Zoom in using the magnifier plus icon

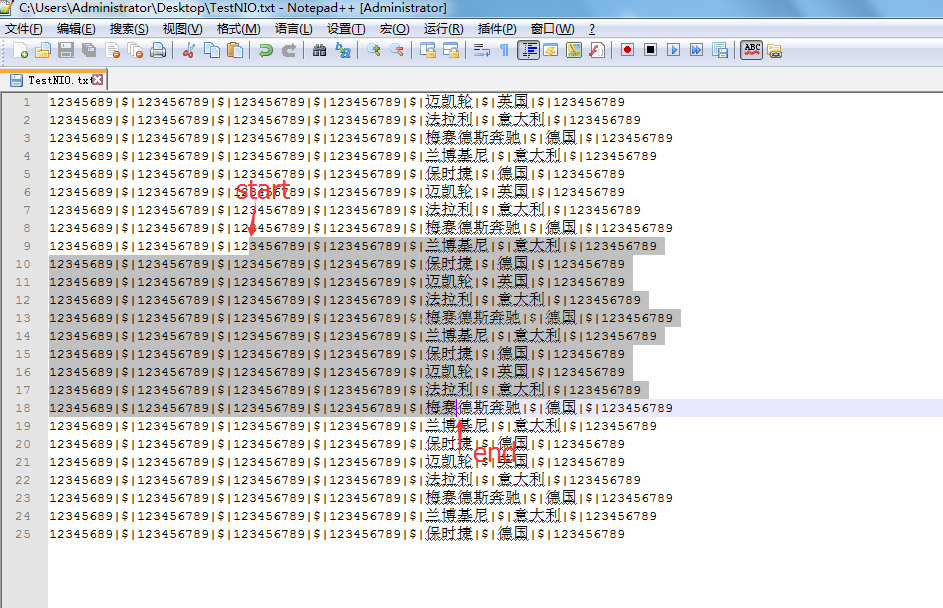point(373,51)
